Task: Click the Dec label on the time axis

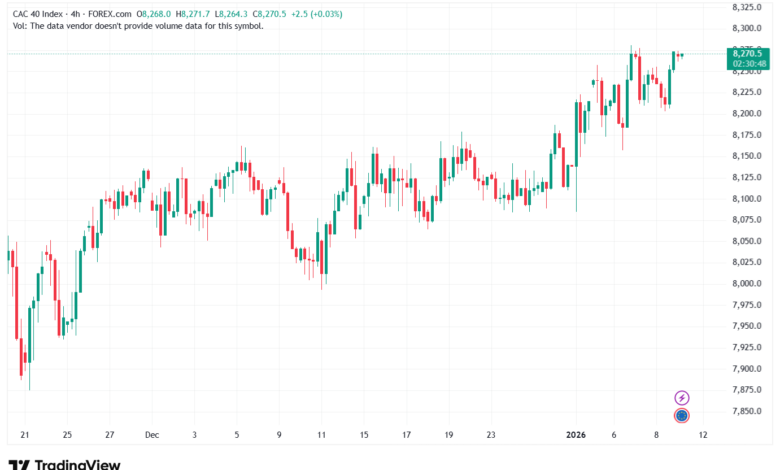Action: click(152, 435)
